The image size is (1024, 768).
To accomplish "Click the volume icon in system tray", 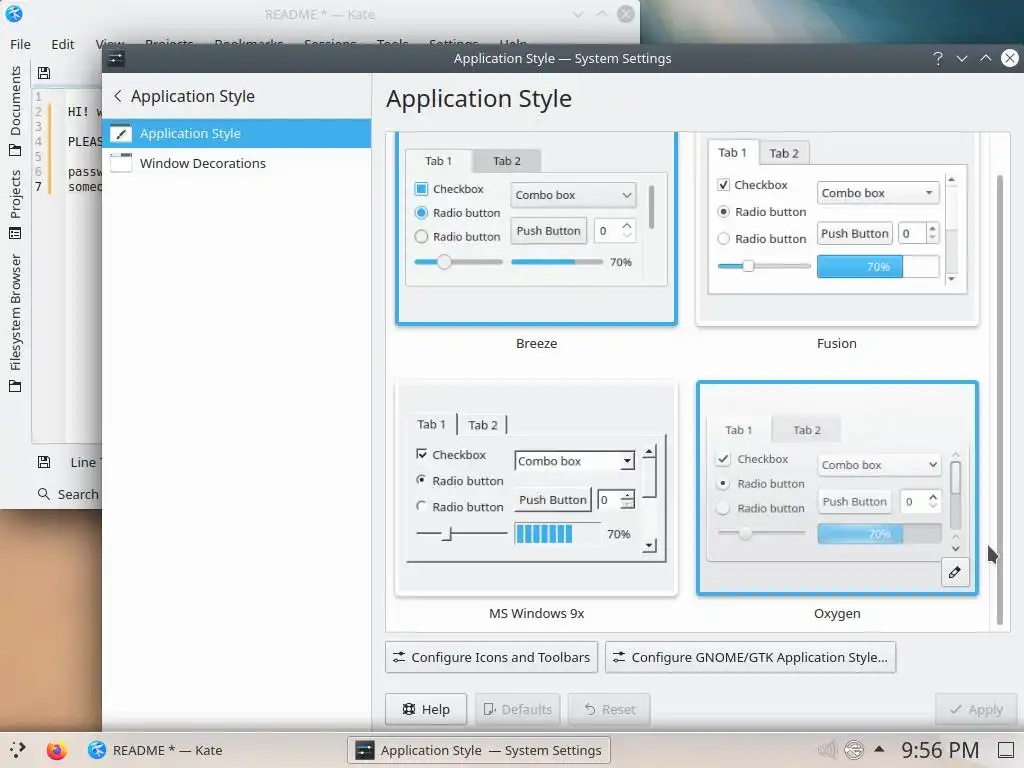I will click(x=827, y=750).
